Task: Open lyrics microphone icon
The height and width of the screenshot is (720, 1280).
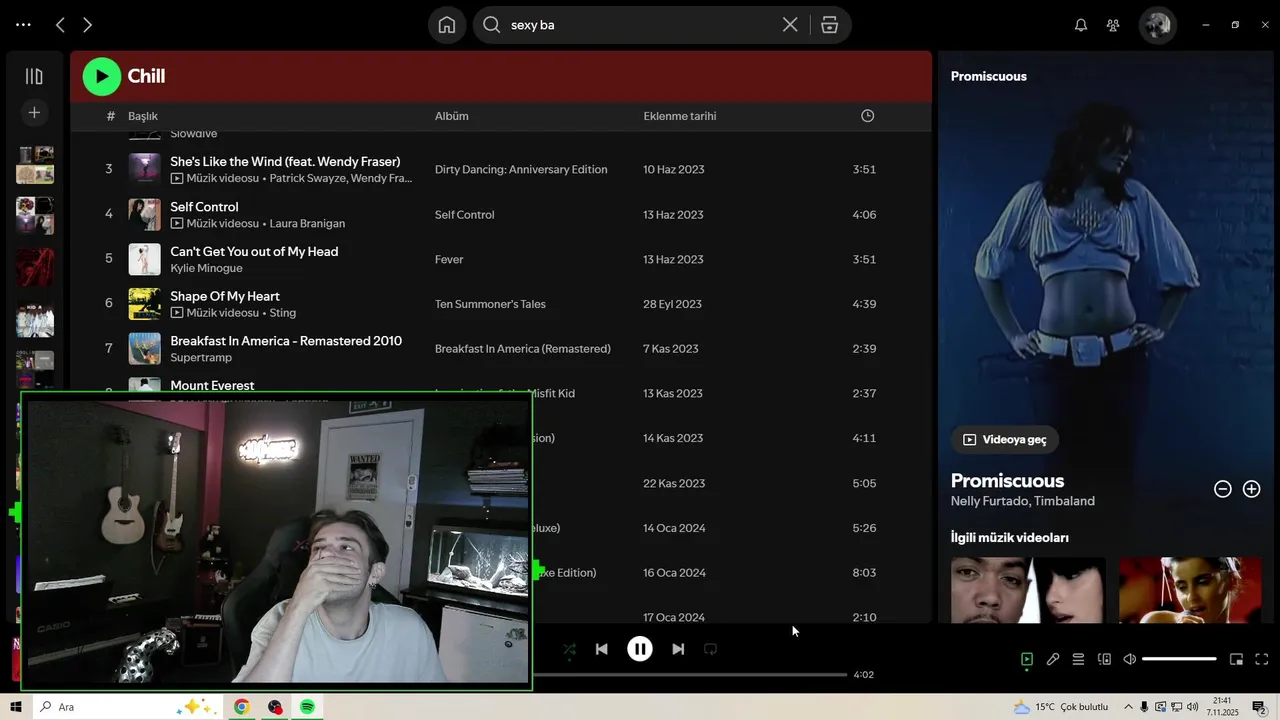Action: point(1053,659)
